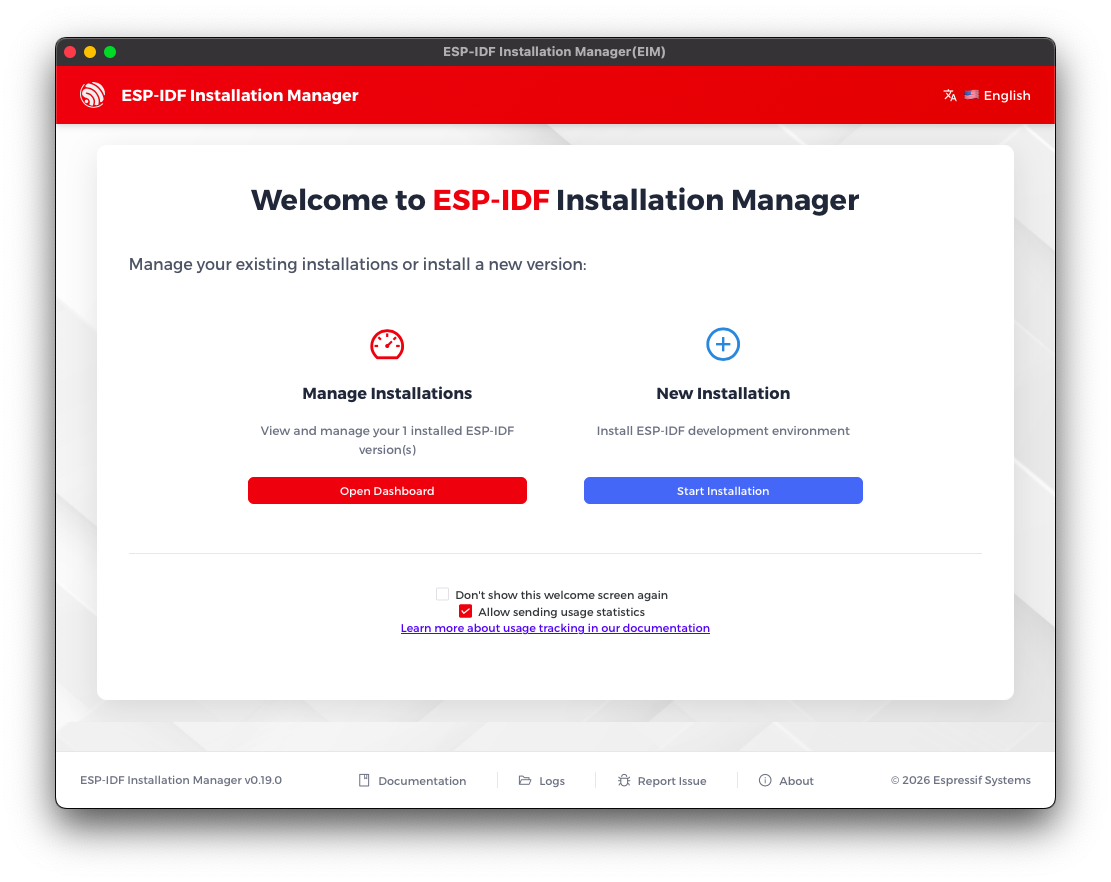Click the US flag icon
Viewport: 1111px width, 882px height.
pos(971,94)
